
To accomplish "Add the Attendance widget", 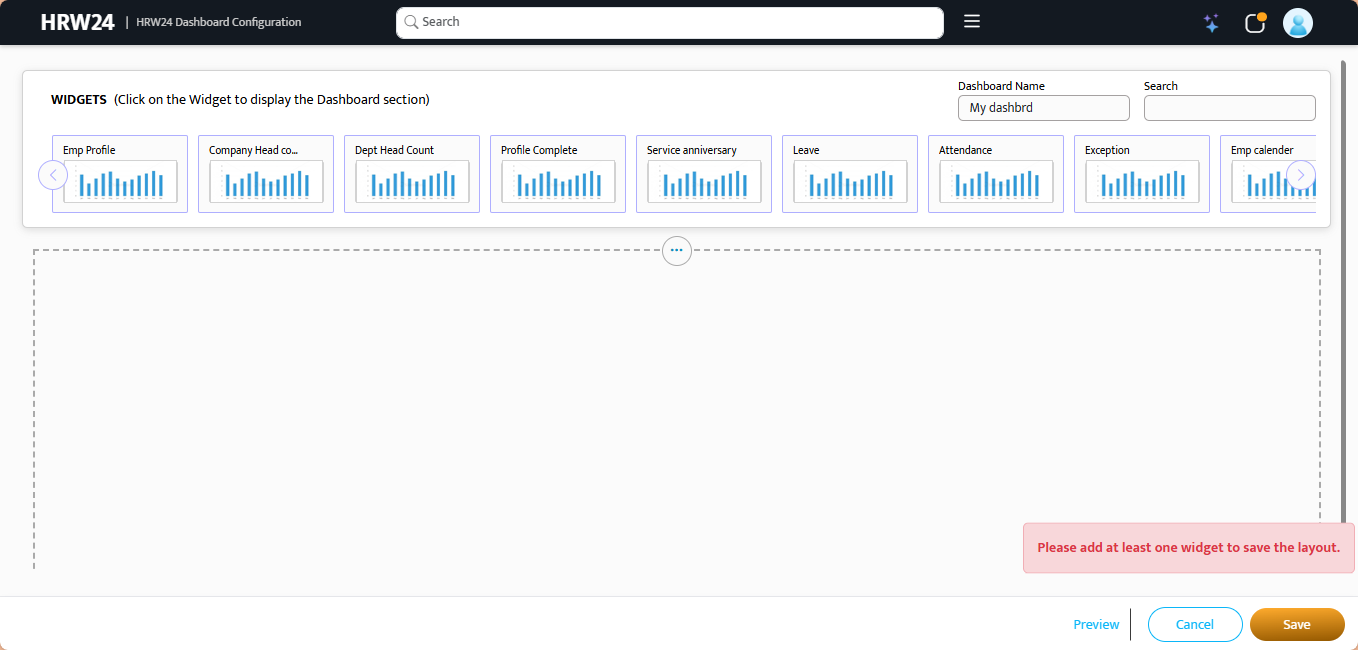I will click(x=996, y=175).
